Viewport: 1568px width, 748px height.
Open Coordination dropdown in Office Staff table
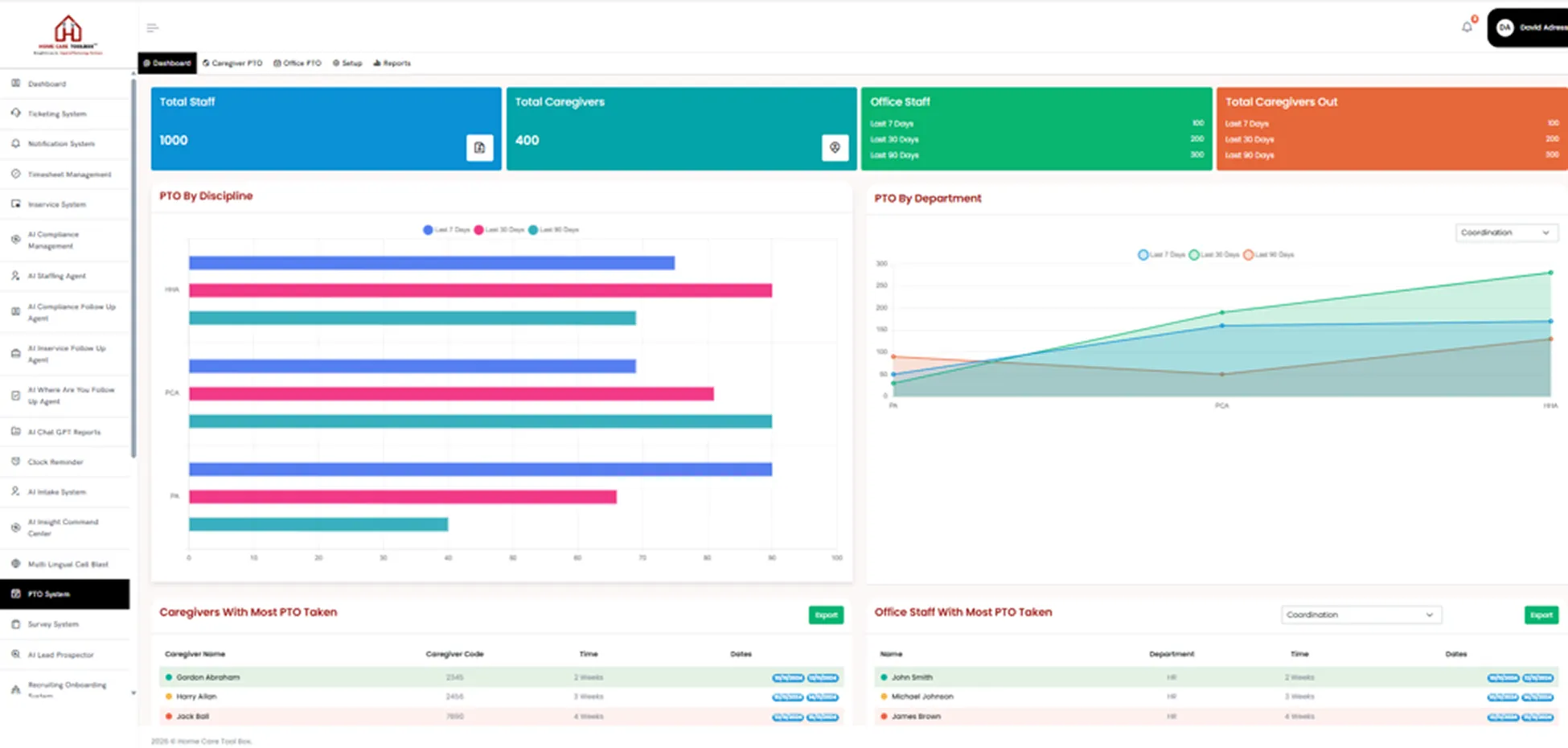(1361, 614)
